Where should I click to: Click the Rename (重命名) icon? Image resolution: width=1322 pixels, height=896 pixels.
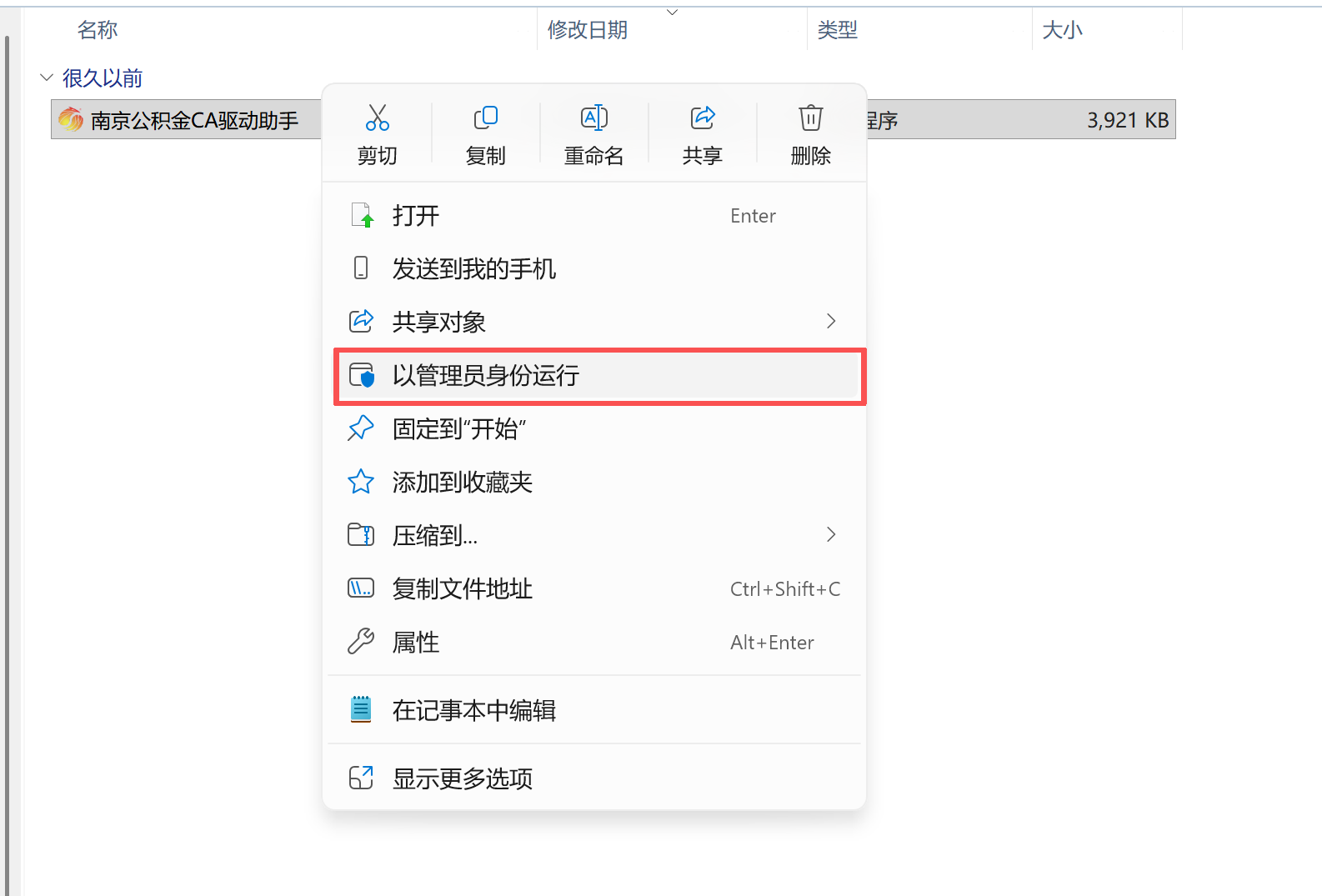tap(594, 118)
